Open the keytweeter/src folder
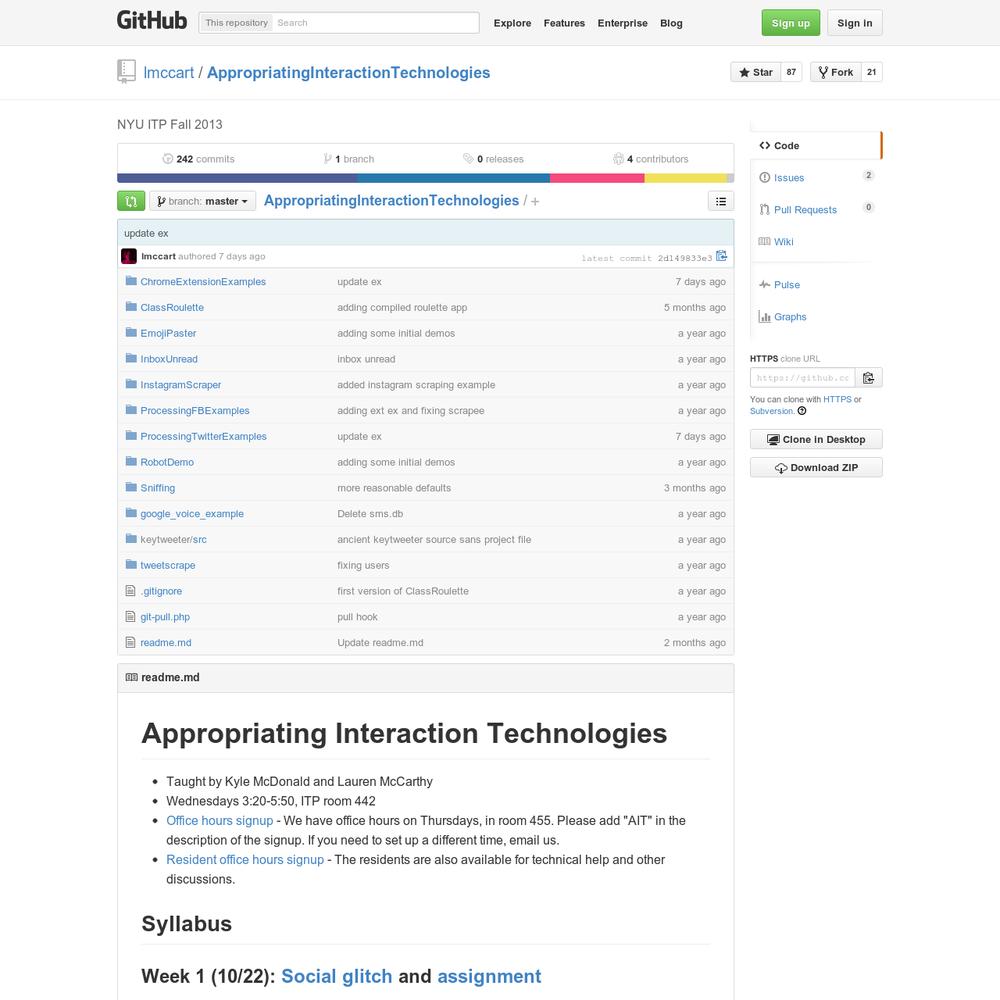The height and width of the screenshot is (1000, 1000). click(x=173, y=540)
